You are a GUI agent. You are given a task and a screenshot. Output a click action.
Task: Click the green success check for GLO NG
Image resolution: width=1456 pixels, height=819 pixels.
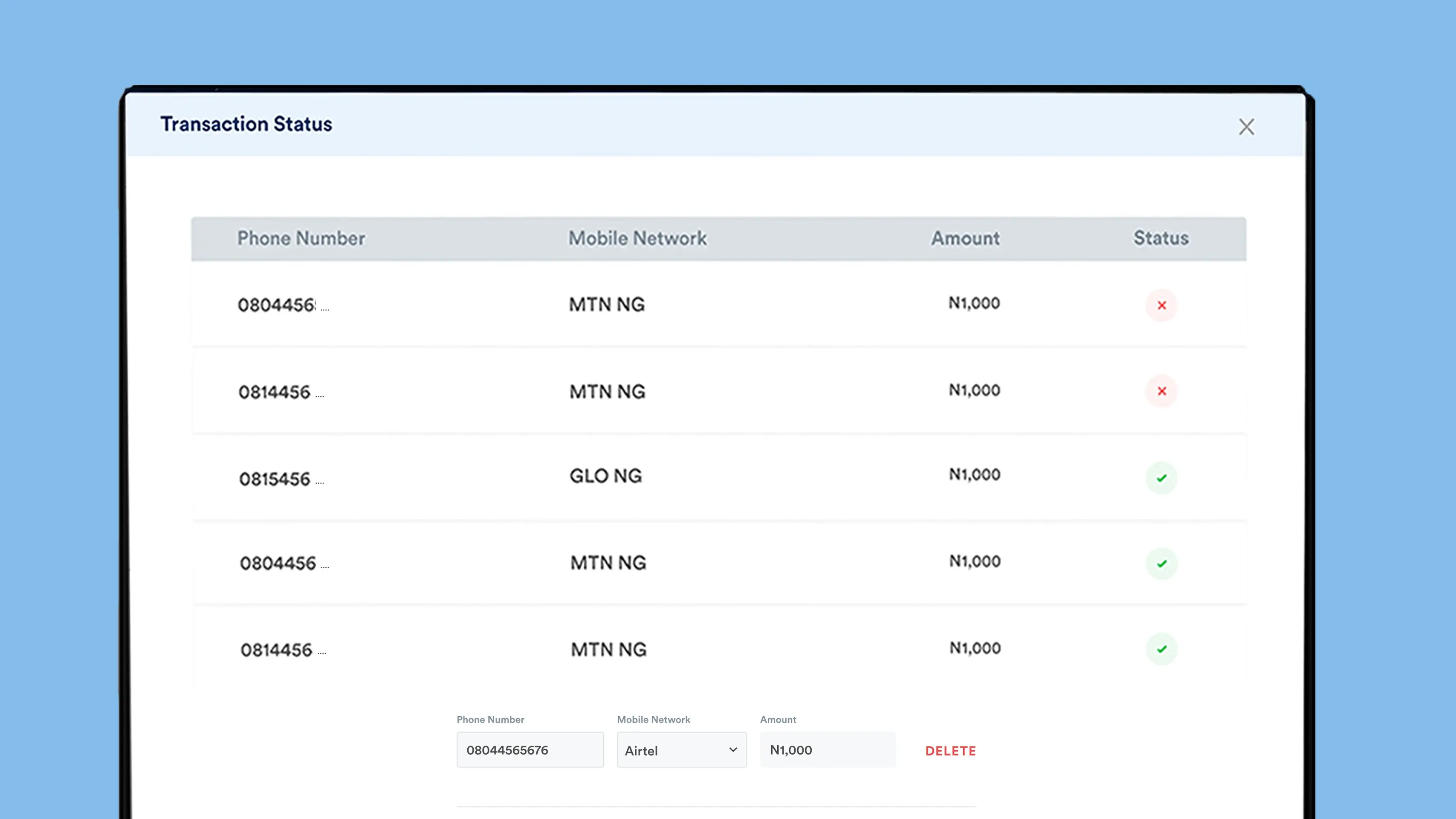pyautogui.click(x=1161, y=478)
